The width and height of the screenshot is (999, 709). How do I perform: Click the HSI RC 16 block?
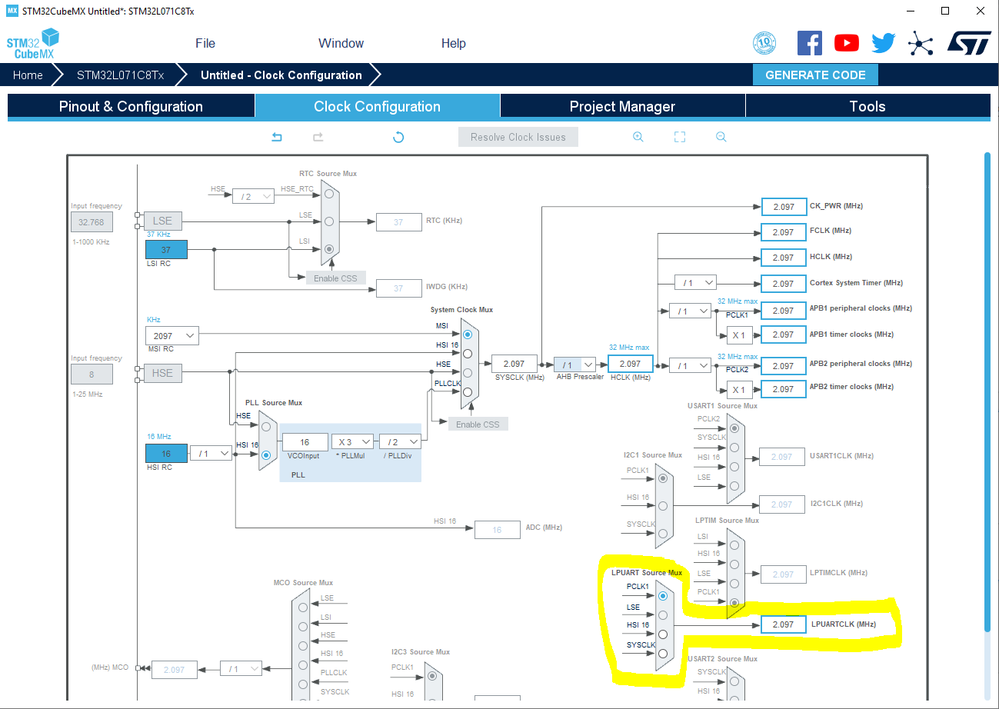166,454
